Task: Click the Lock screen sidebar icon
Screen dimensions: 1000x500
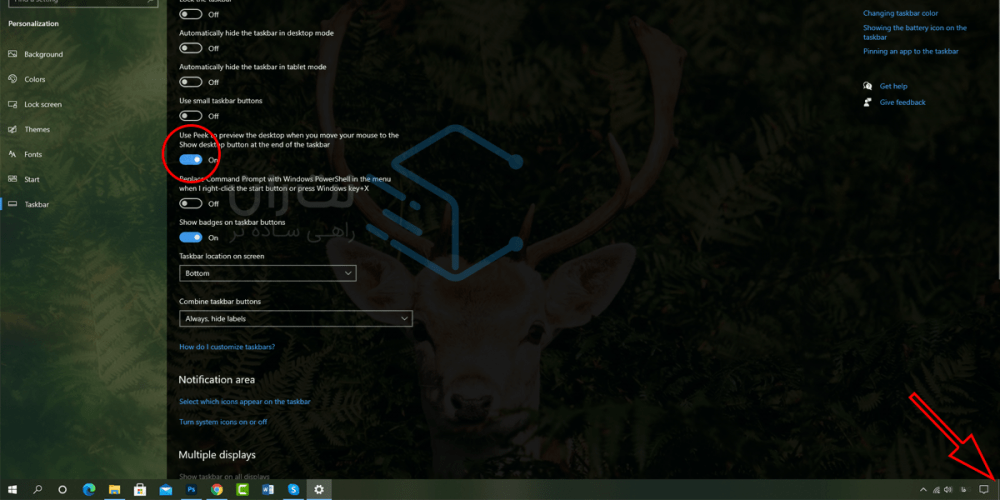Action: (12, 104)
